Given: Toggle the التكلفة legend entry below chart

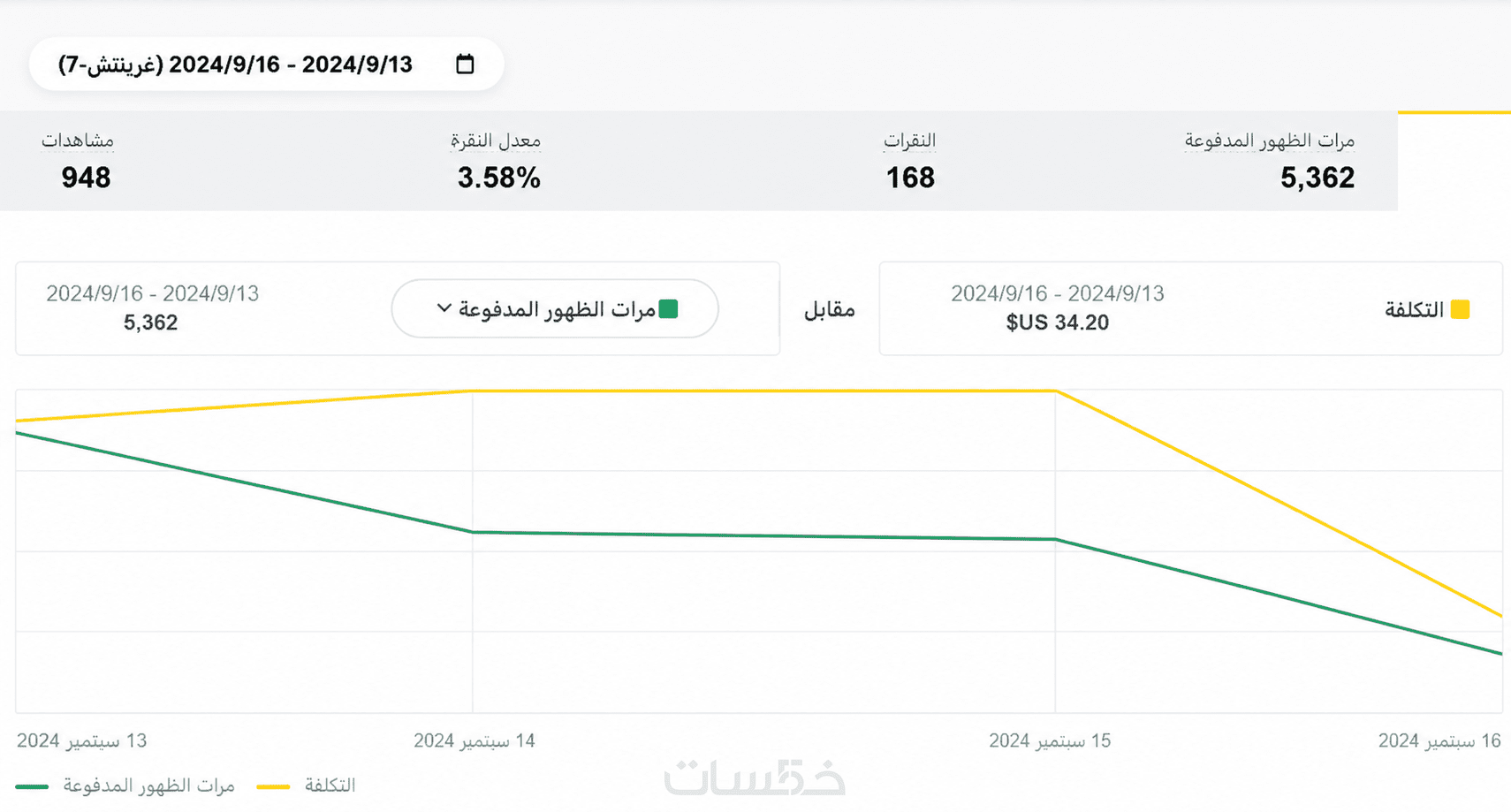Looking at the screenshot, I should [x=306, y=785].
